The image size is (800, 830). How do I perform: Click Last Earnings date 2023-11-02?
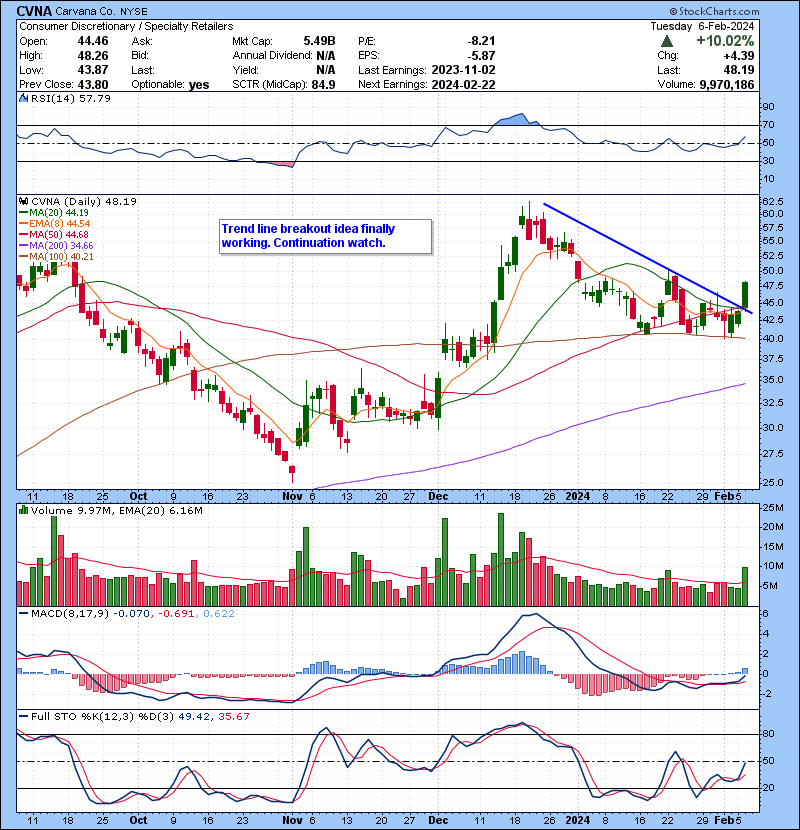point(463,70)
